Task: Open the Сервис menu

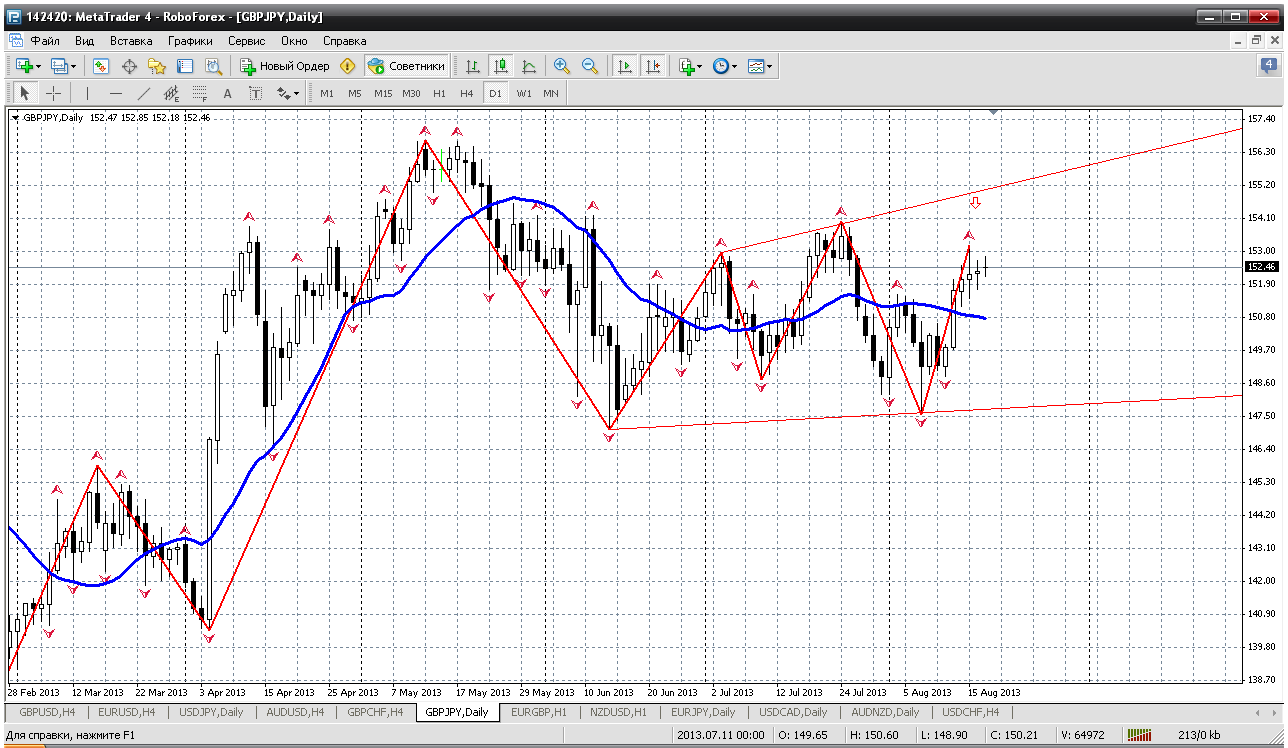Action: (246, 41)
